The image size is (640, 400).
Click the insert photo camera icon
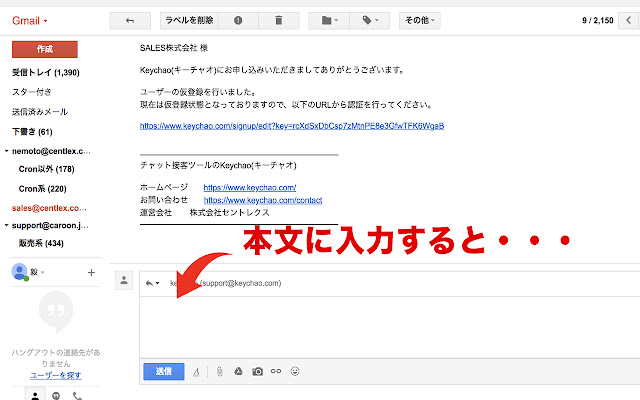[258, 372]
